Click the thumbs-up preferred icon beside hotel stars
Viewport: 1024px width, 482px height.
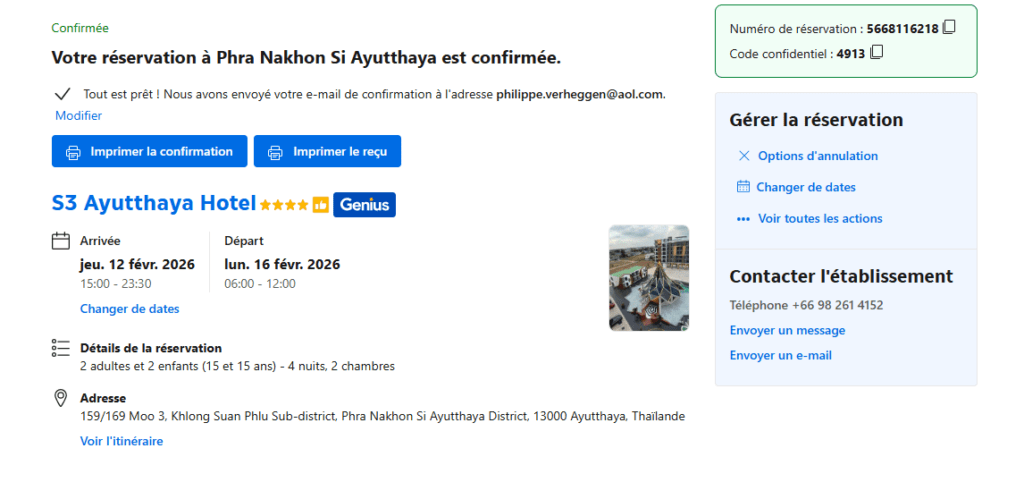click(x=320, y=205)
